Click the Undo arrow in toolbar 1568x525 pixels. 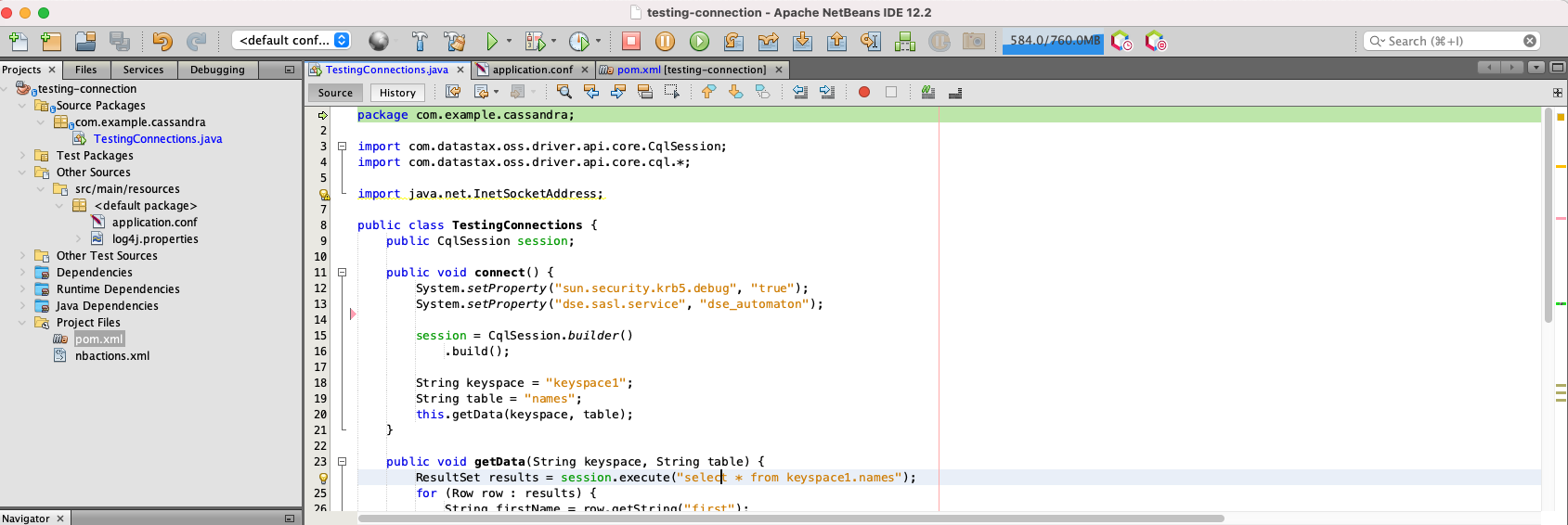coord(162,41)
